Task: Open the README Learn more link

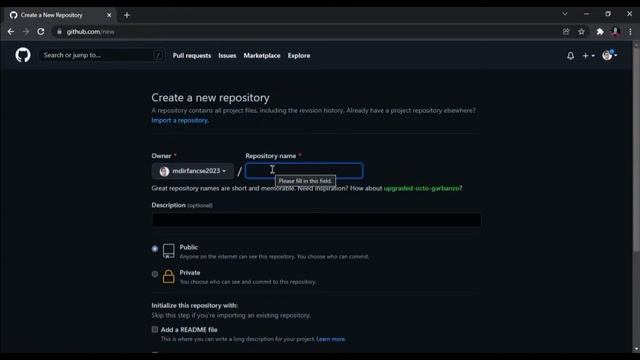Action: coord(331,339)
